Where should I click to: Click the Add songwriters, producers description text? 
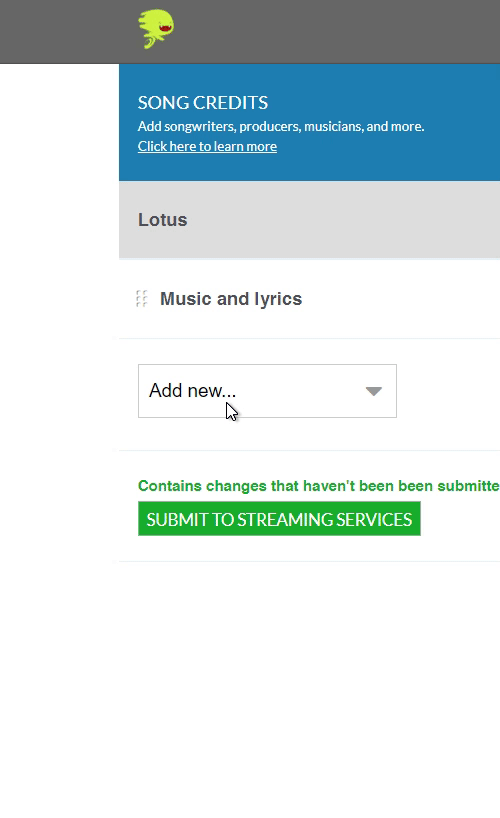tap(281, 126)
